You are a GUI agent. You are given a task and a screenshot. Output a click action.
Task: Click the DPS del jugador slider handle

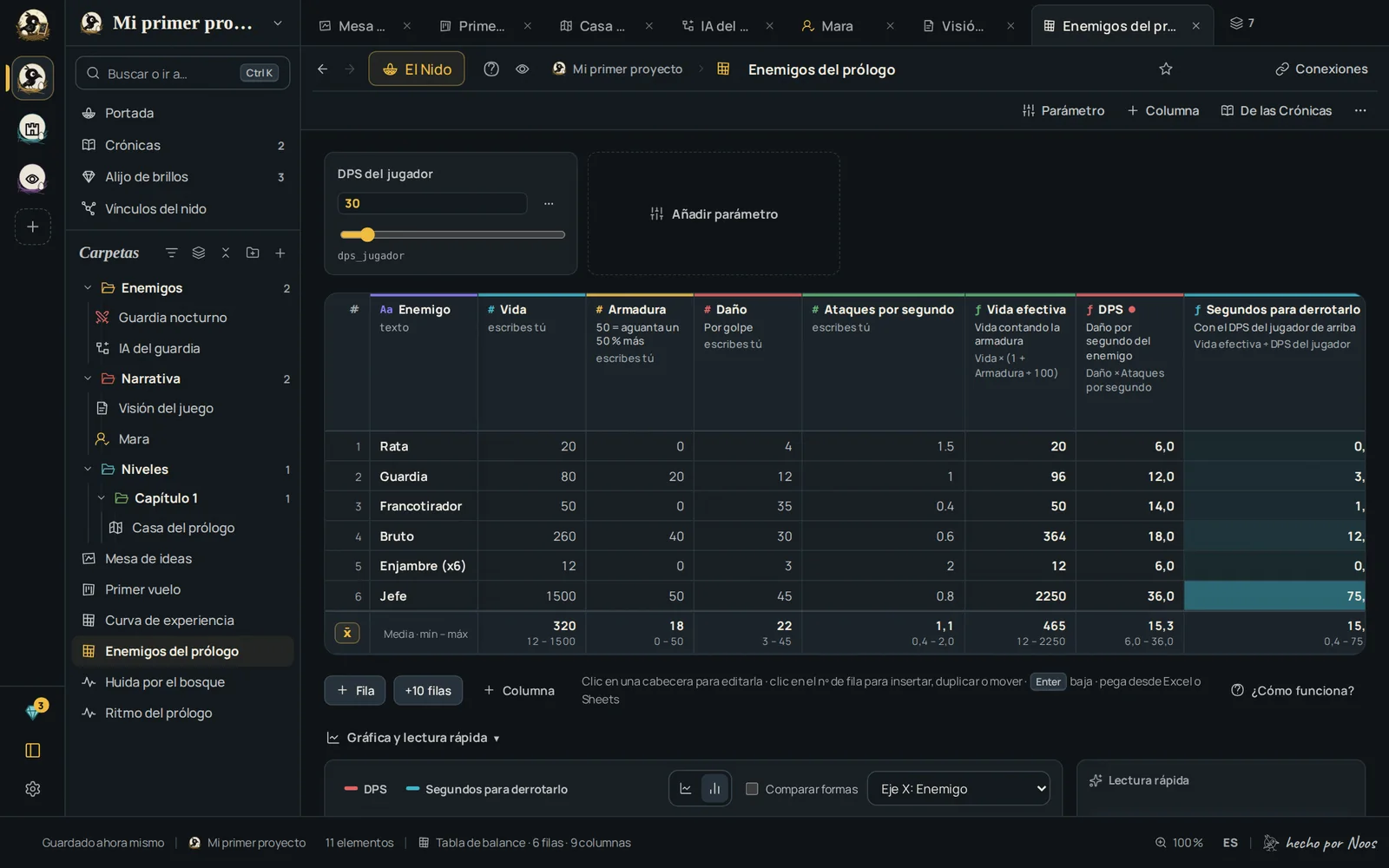point(367,234)
